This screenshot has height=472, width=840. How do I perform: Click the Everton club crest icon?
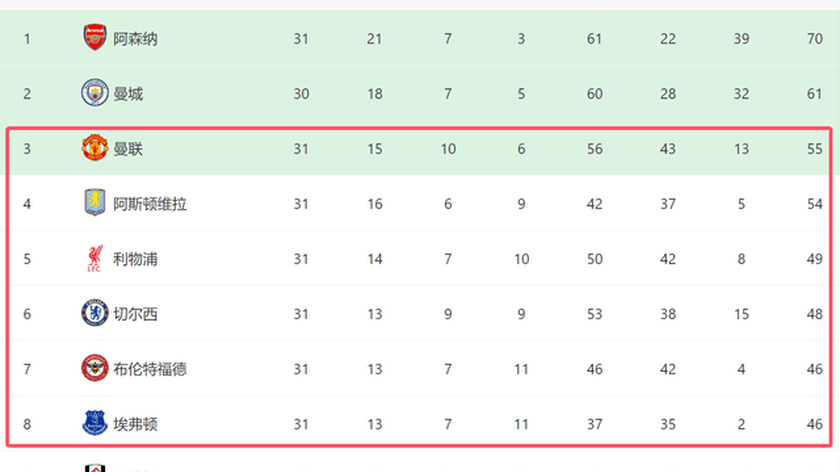click(93, 424)
